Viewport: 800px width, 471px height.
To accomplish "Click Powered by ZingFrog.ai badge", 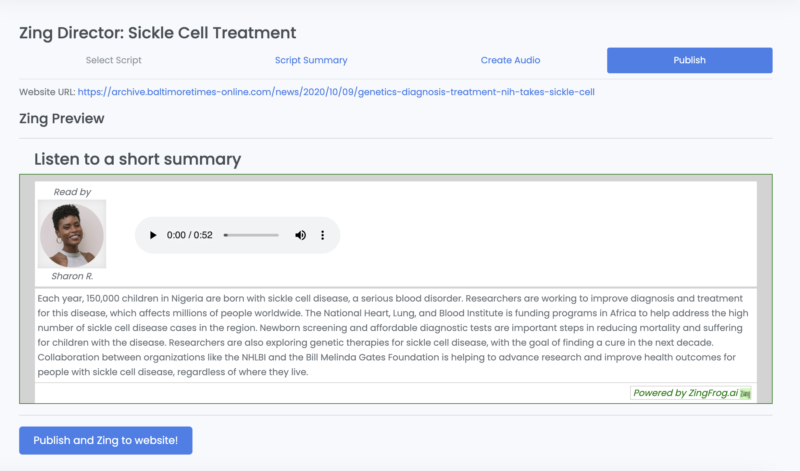I will pos(691,393).
